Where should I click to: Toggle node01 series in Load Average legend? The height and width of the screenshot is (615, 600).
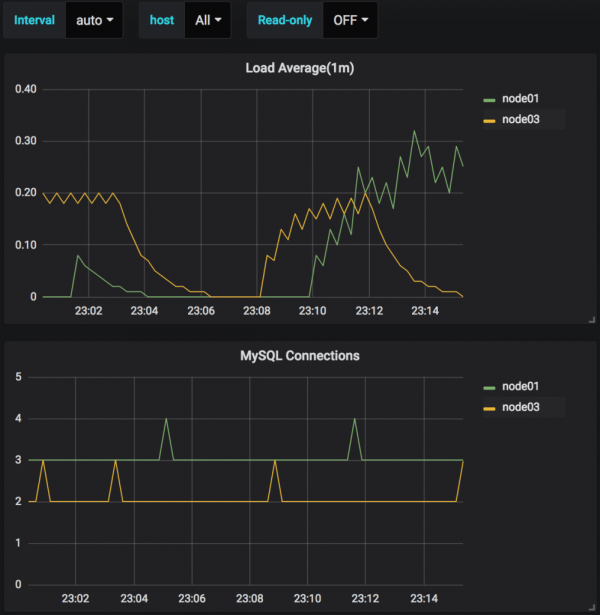[x=522, y=99]
